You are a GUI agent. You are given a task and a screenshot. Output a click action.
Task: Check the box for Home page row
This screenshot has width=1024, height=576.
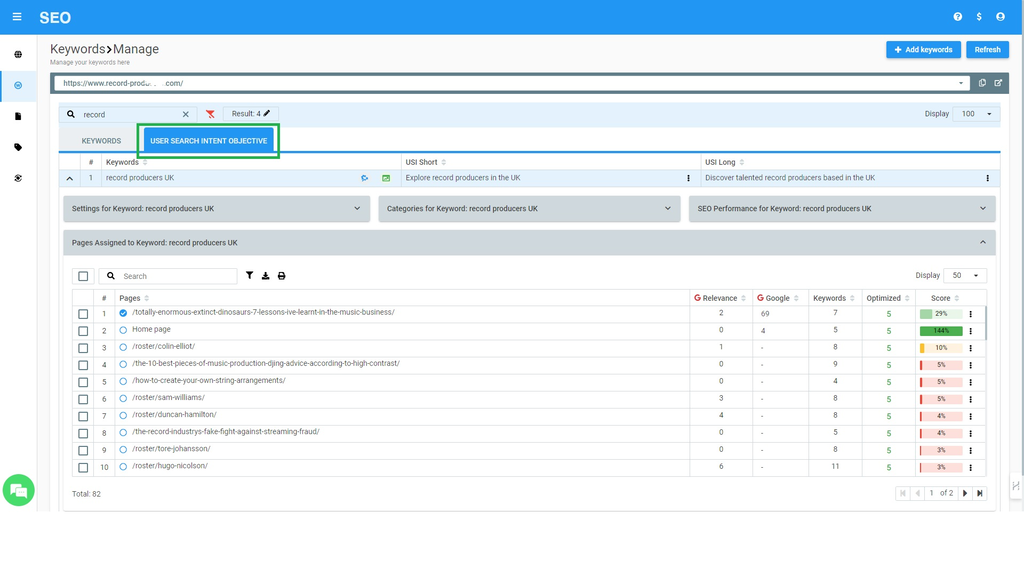tap(83, 331)
